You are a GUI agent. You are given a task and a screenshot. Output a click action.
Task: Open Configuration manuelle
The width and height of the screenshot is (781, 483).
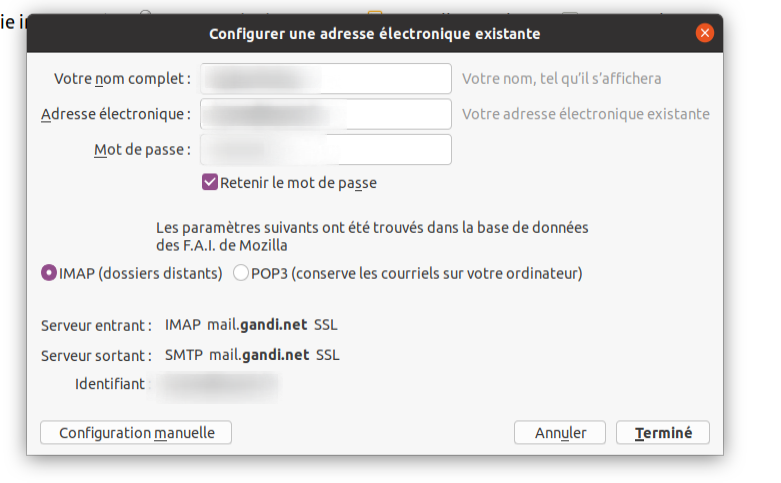coord(136,433)
